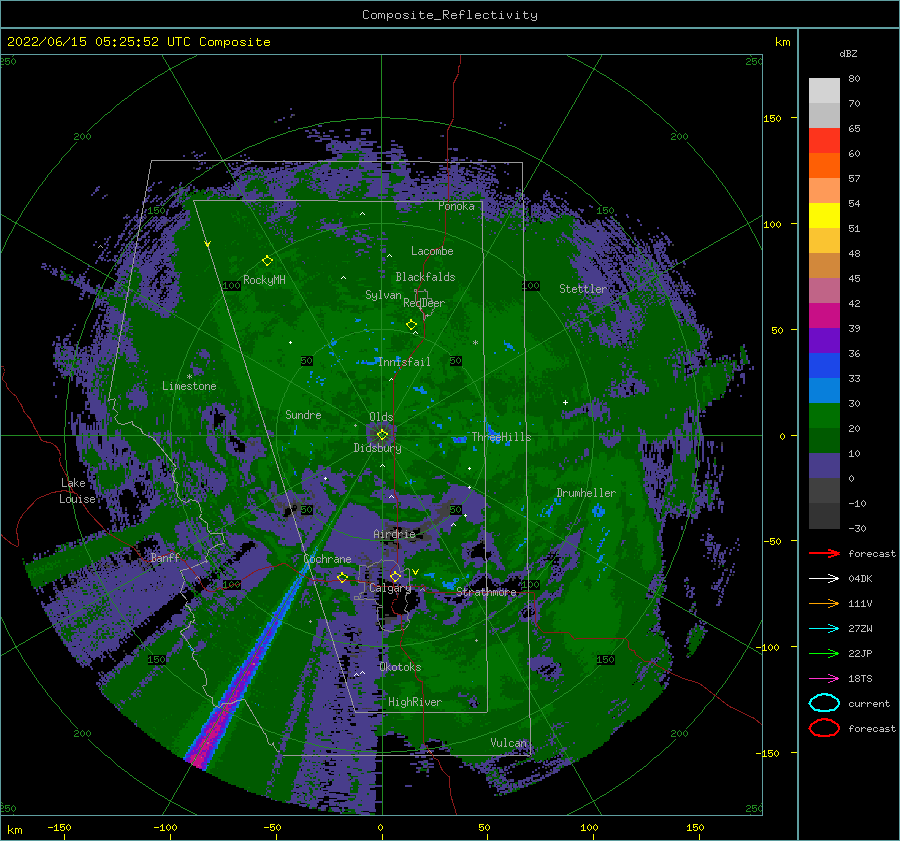Click the -150 tick on the bottom axis
Viewport: 900px width, 841px height.
59,827
